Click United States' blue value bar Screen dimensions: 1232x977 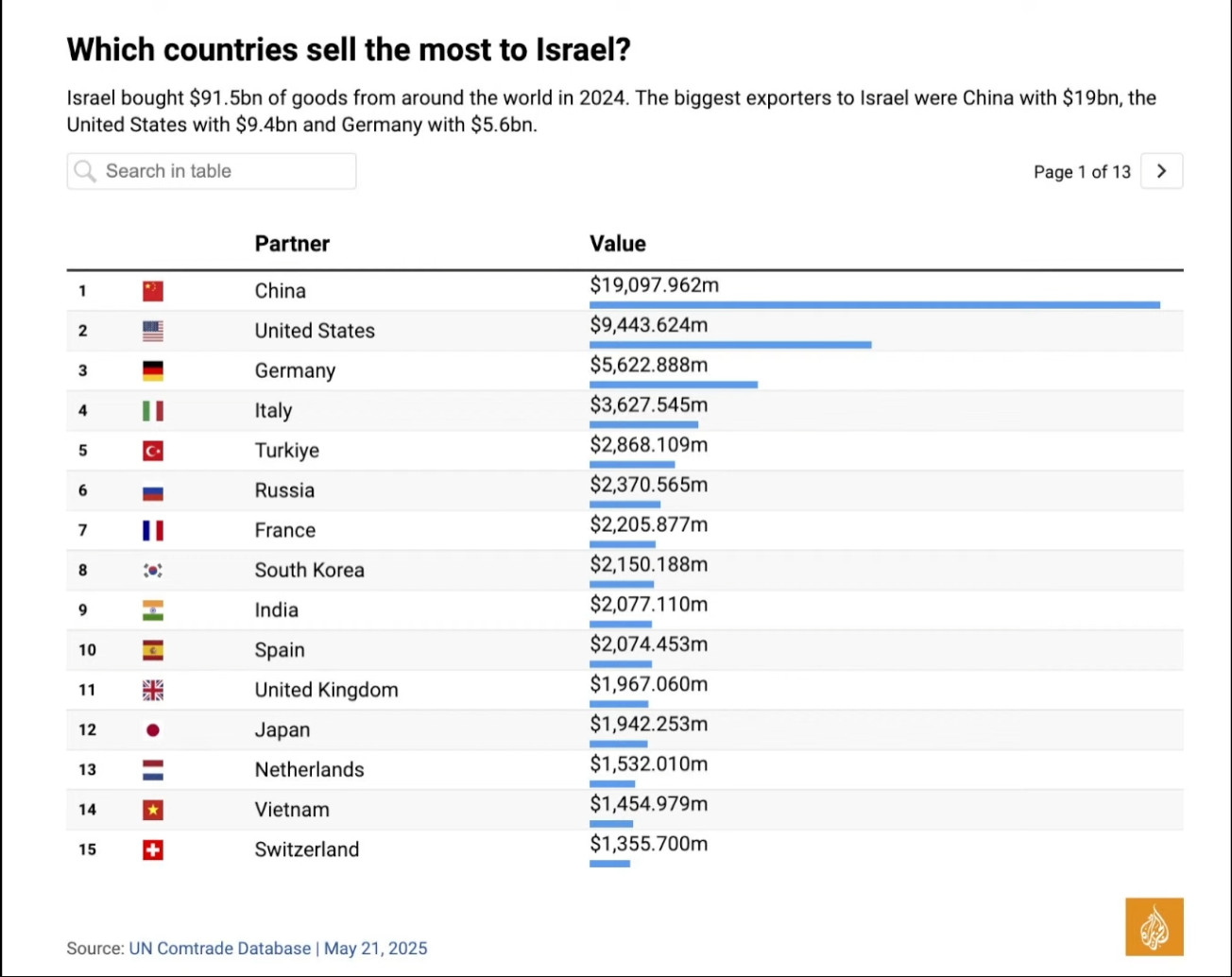(729, 345)
